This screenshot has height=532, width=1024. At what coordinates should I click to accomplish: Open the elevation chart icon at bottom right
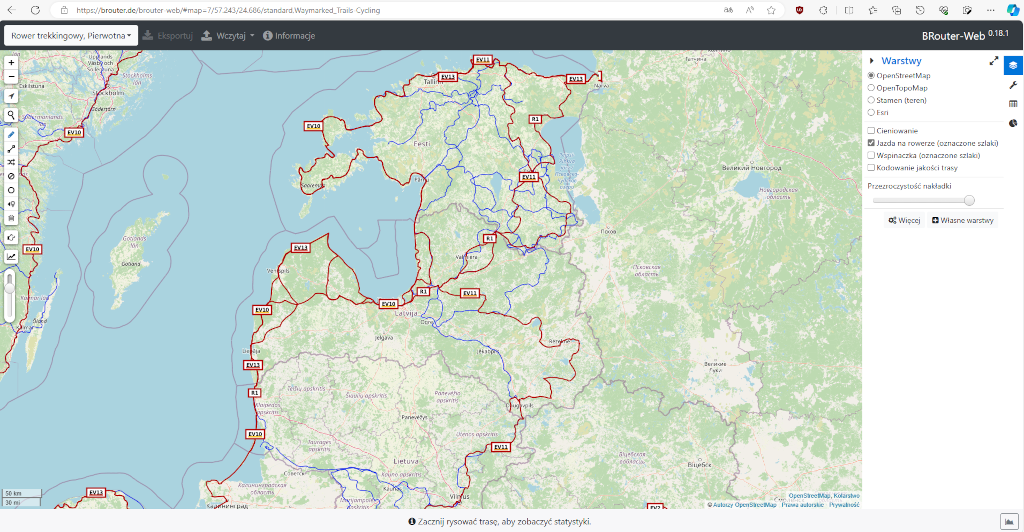click(1009, 521)
